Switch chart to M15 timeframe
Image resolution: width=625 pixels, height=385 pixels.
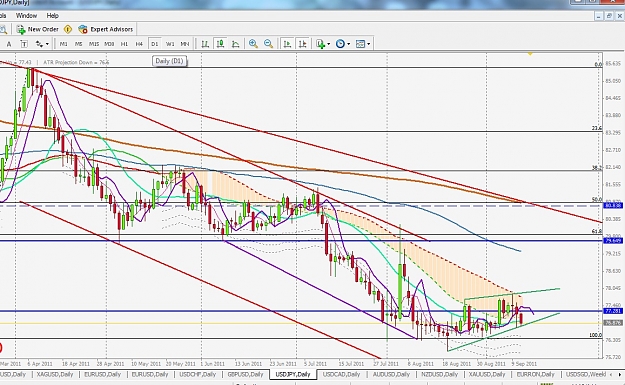tap(94, 44)
